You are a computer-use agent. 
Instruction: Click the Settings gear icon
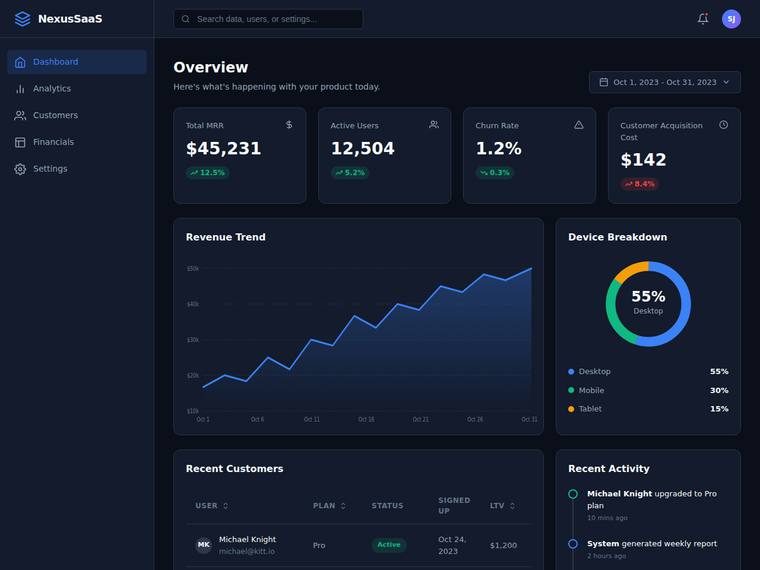pos(20,169)
